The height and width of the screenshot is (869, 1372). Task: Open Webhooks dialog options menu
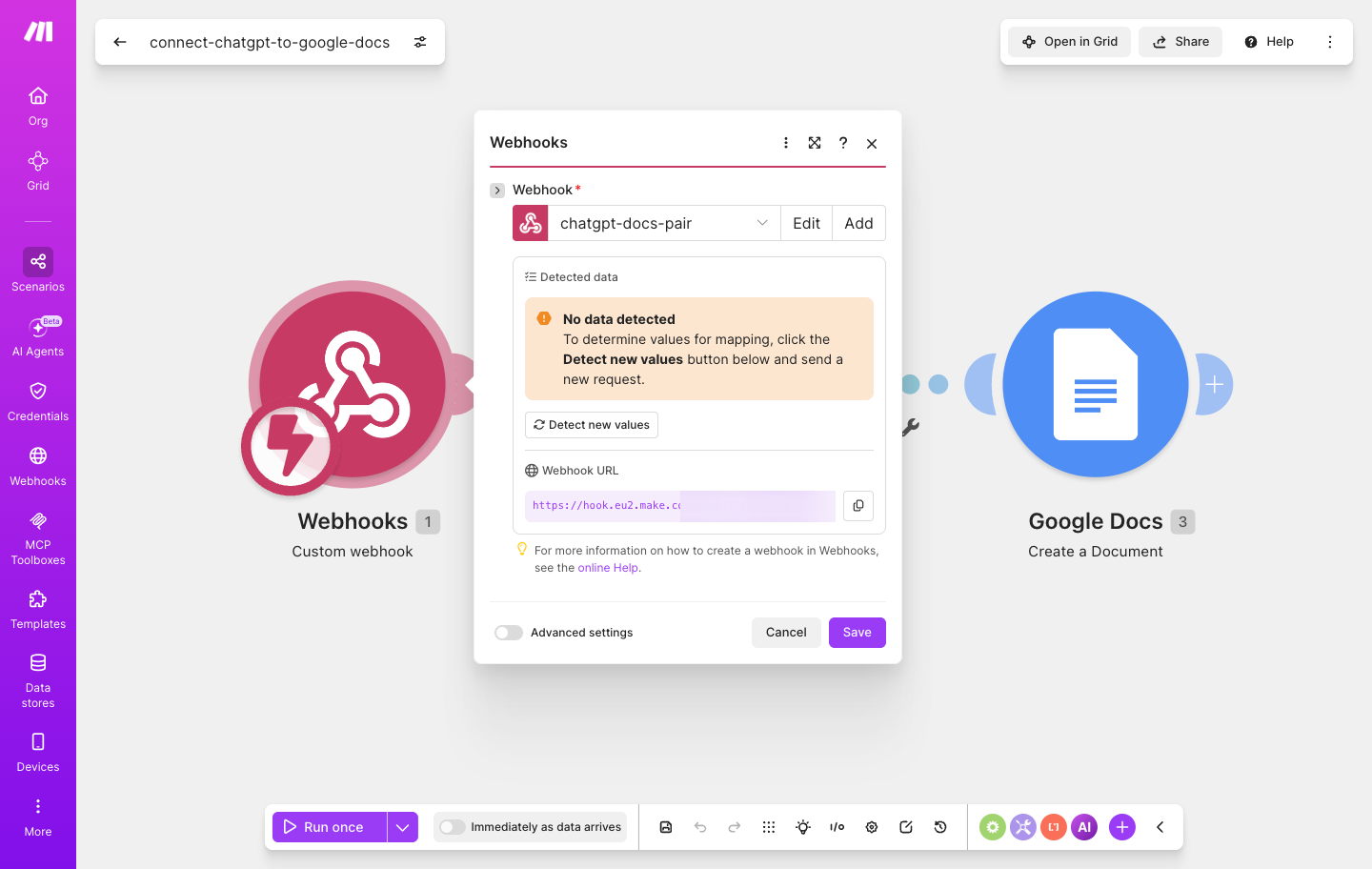[786, 143]
